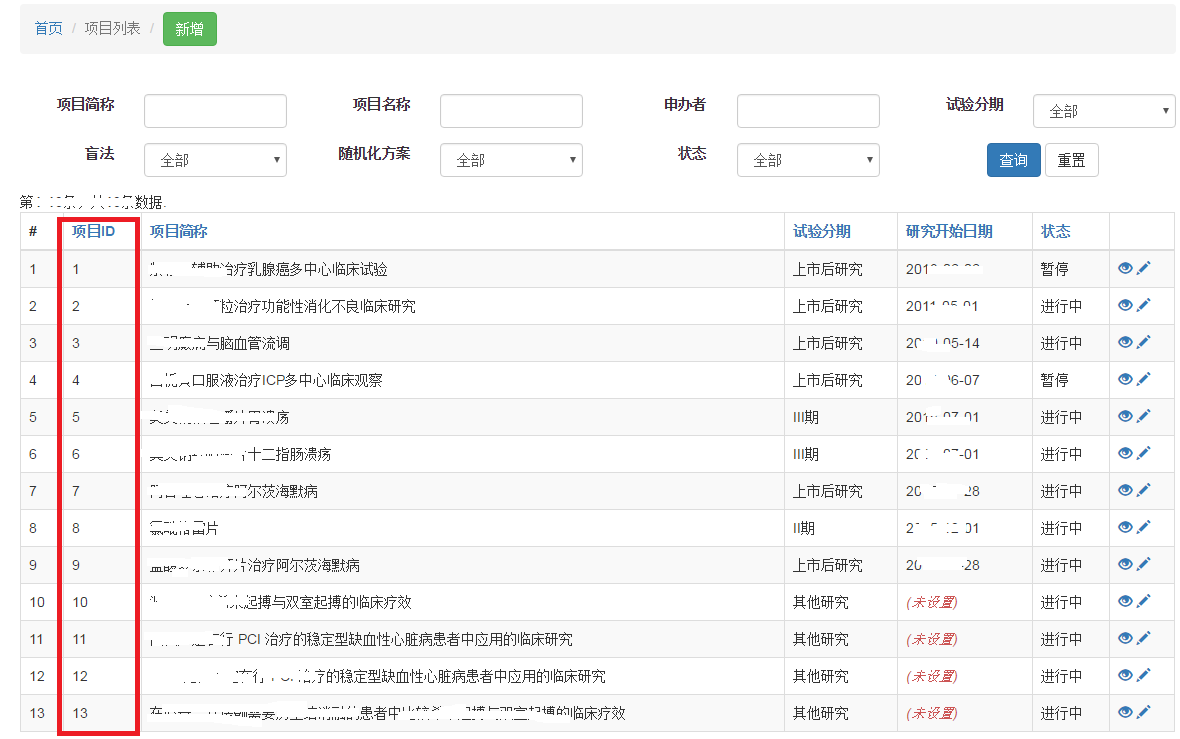
Task: Edit the project in row 11
Action: (1144, 638)
